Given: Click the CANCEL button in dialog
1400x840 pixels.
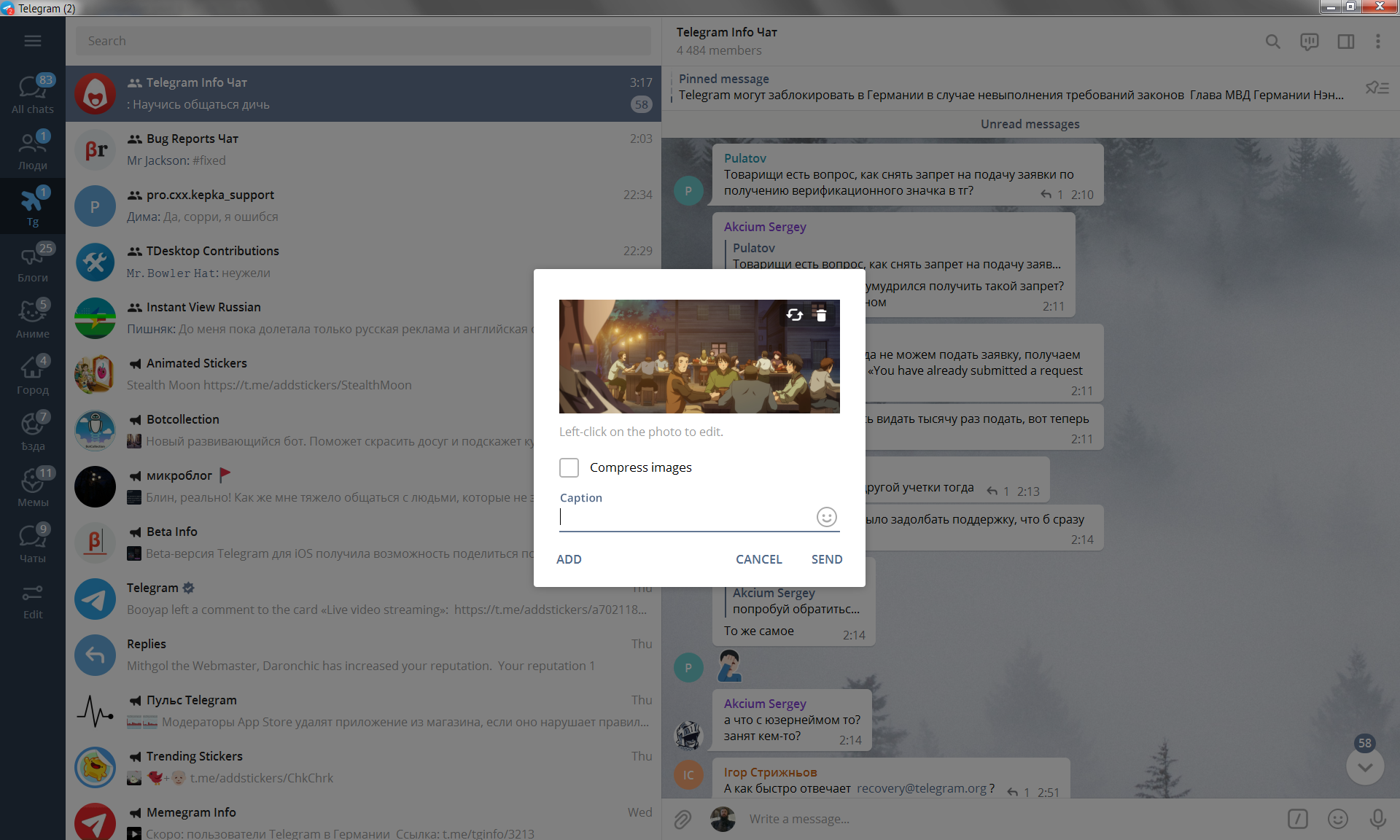Looking at the screenshot, I should click(758, 559).
